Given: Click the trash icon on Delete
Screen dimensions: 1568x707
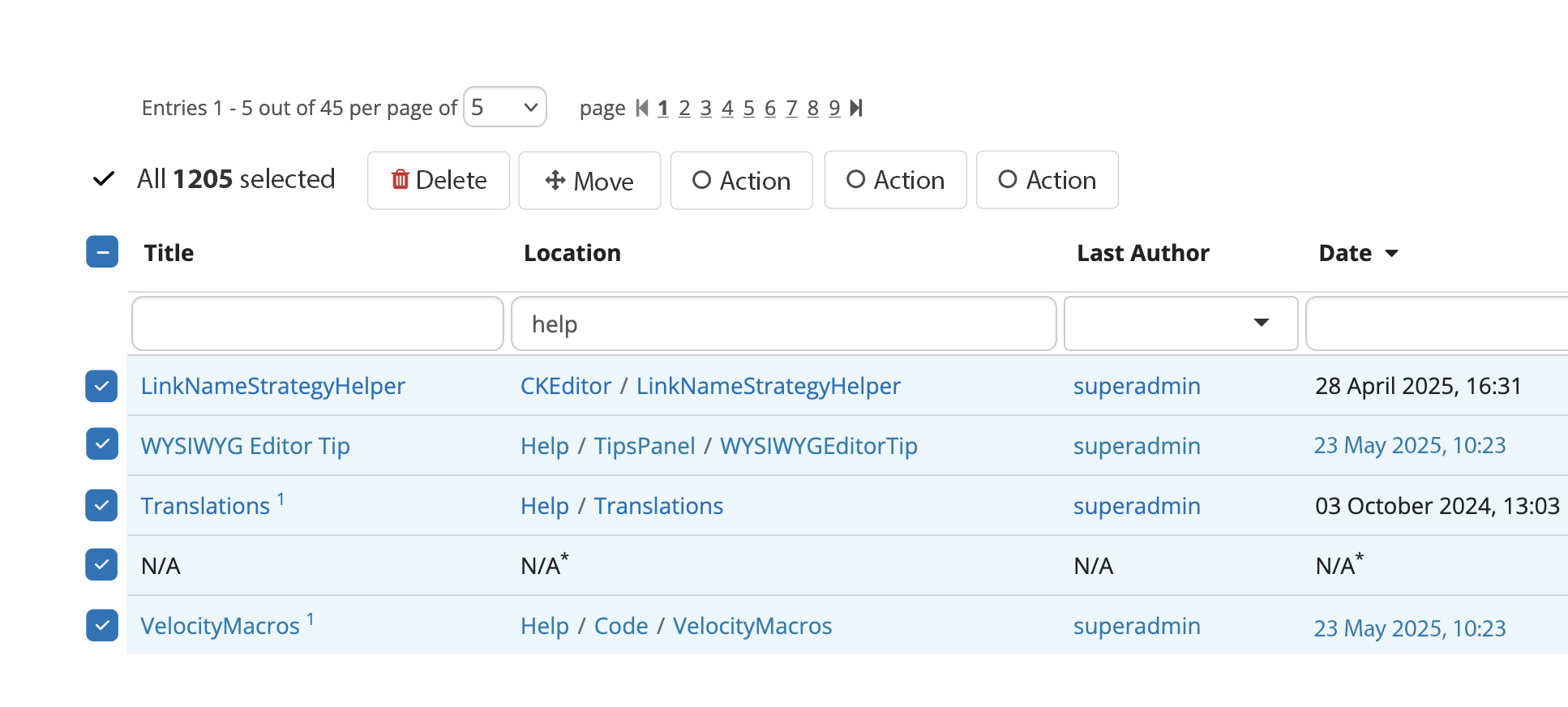Looking at the screenshot, I should tap(400, 180).
